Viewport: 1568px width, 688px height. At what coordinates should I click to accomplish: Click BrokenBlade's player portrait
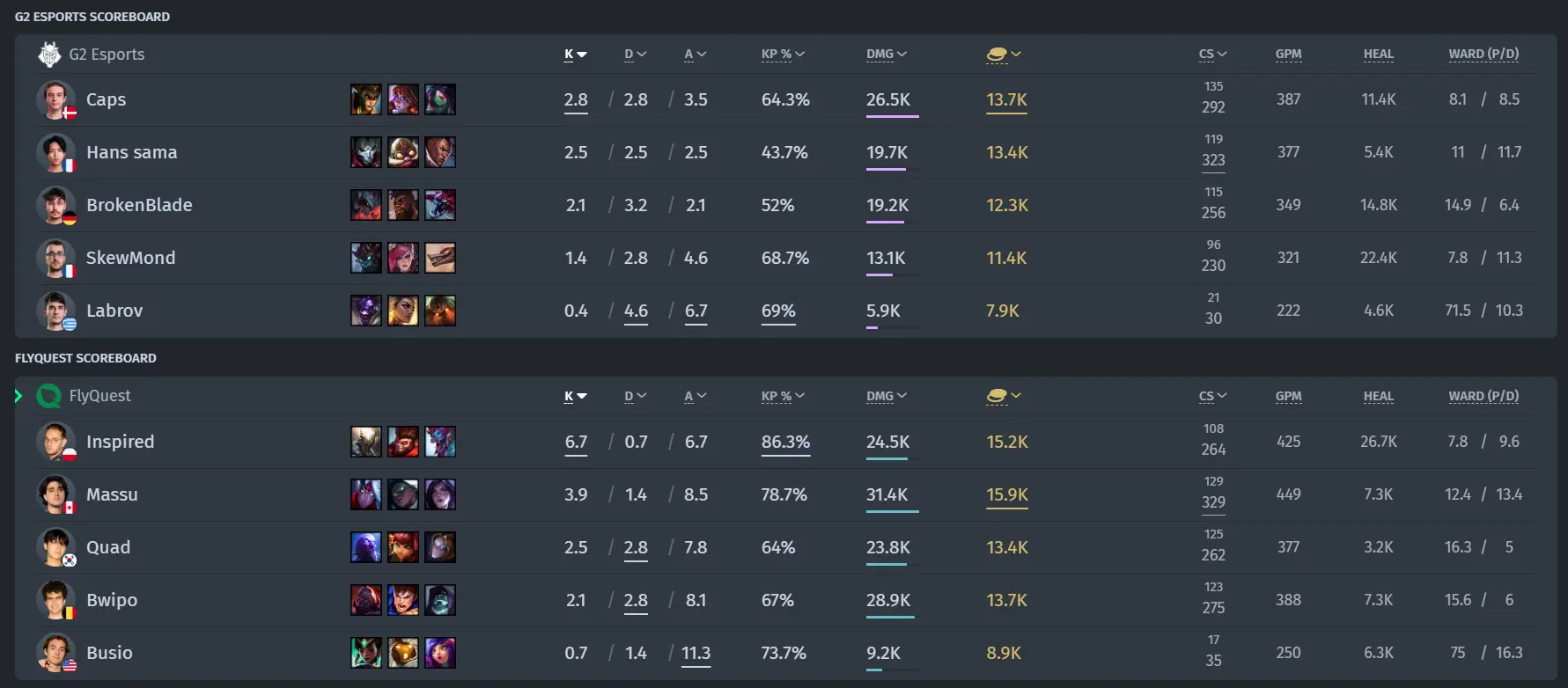55,205
